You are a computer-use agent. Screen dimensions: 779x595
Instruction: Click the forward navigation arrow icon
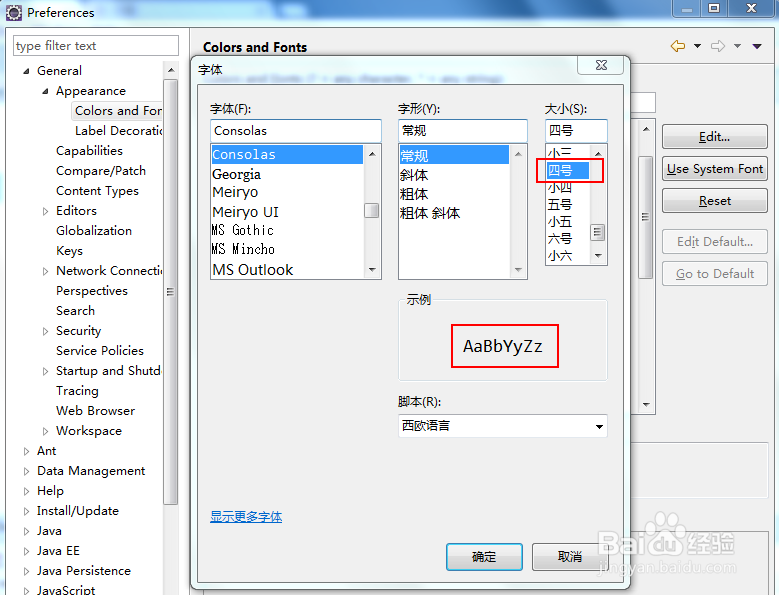click(718, 46)
